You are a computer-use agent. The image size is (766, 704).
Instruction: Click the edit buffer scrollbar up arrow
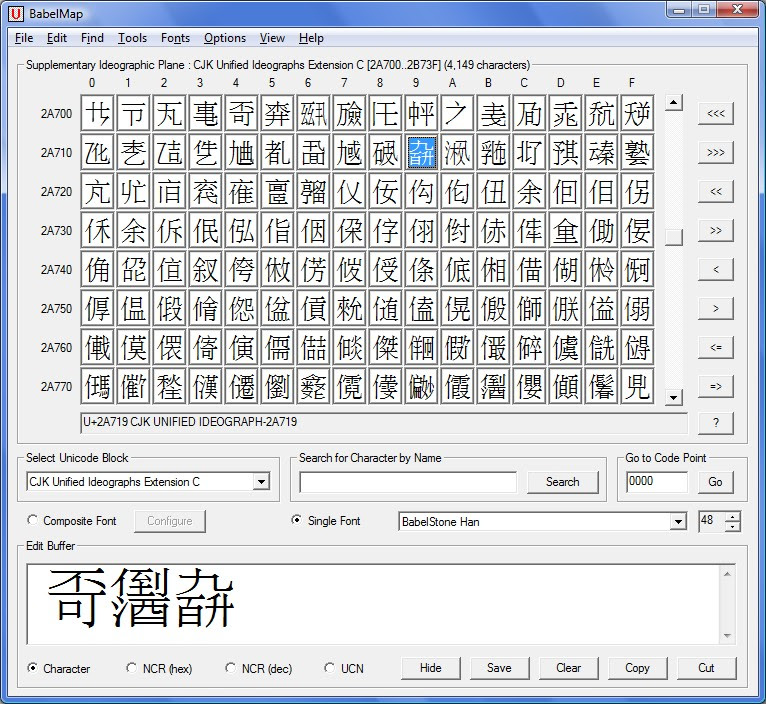(727, 574)
